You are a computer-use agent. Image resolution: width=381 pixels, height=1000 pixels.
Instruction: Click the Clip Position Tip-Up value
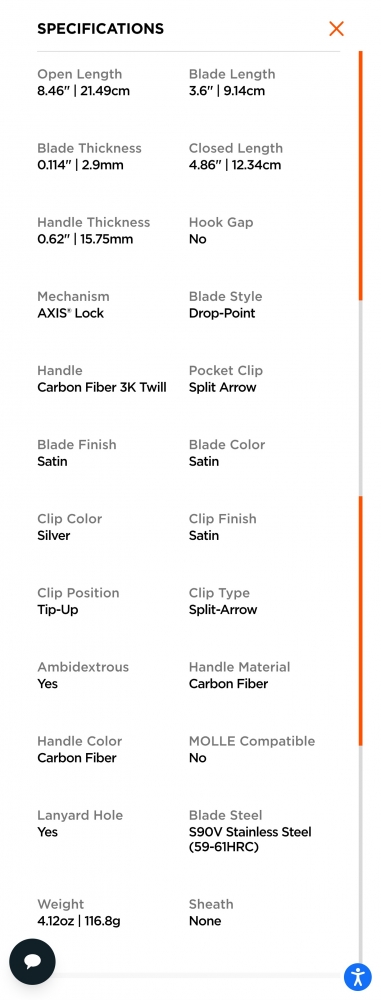[57, 610]
